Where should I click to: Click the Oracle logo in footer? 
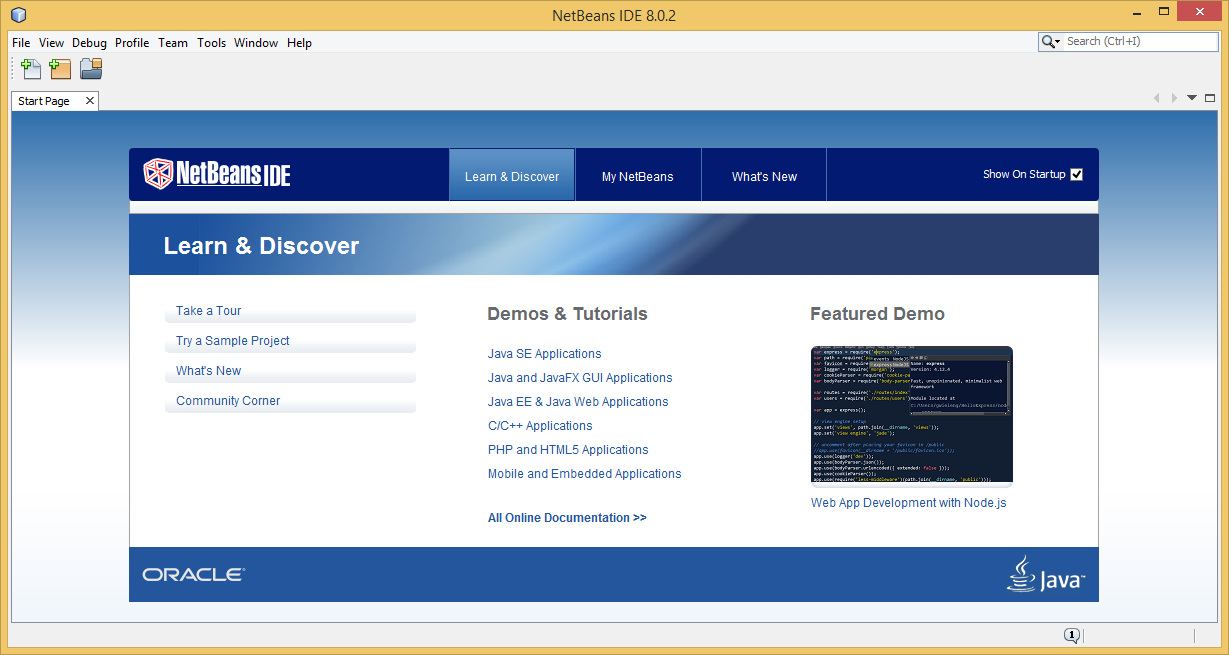(x=193, y=575)
